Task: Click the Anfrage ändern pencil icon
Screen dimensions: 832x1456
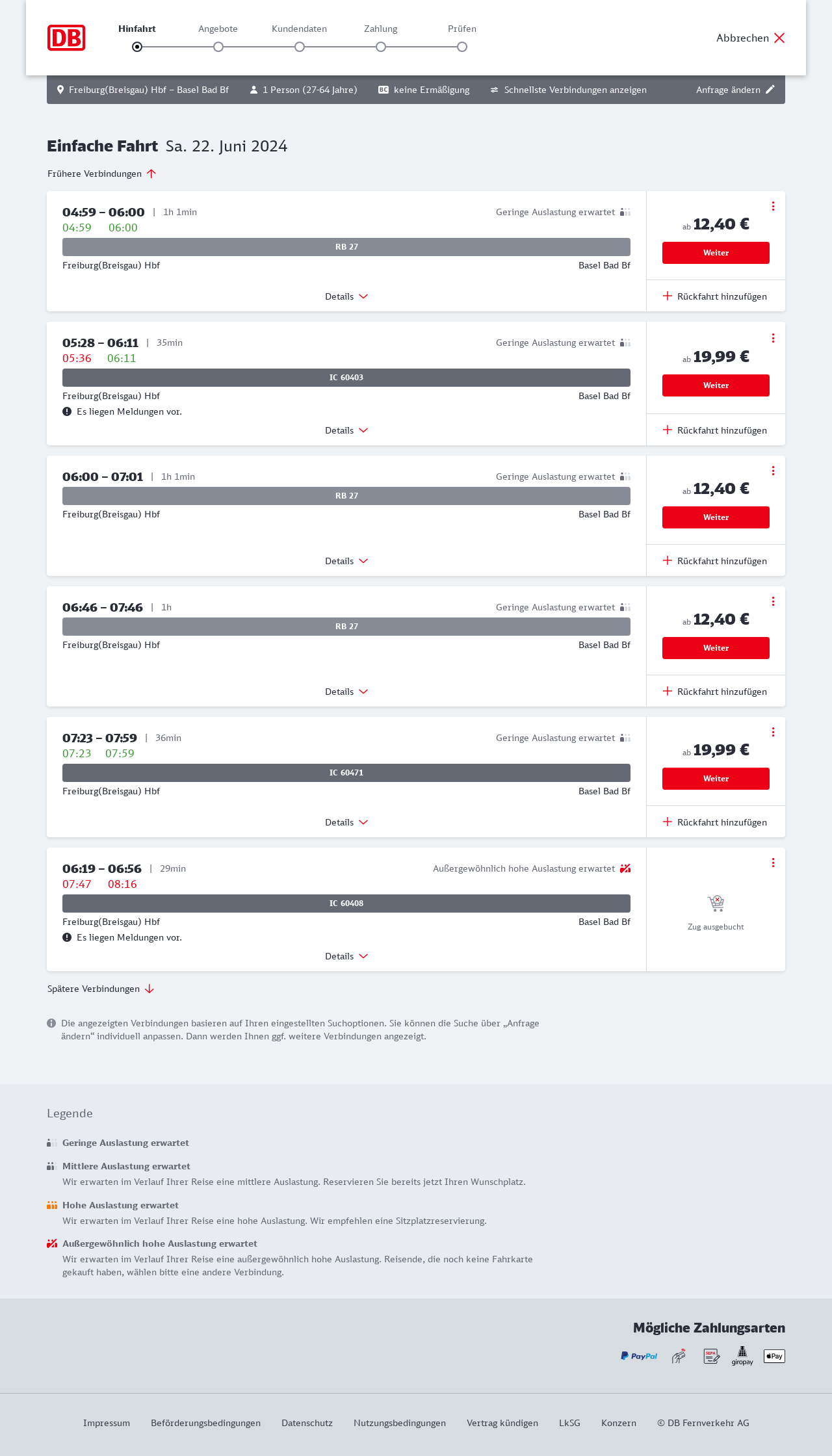Action: [x=770, y=90]
